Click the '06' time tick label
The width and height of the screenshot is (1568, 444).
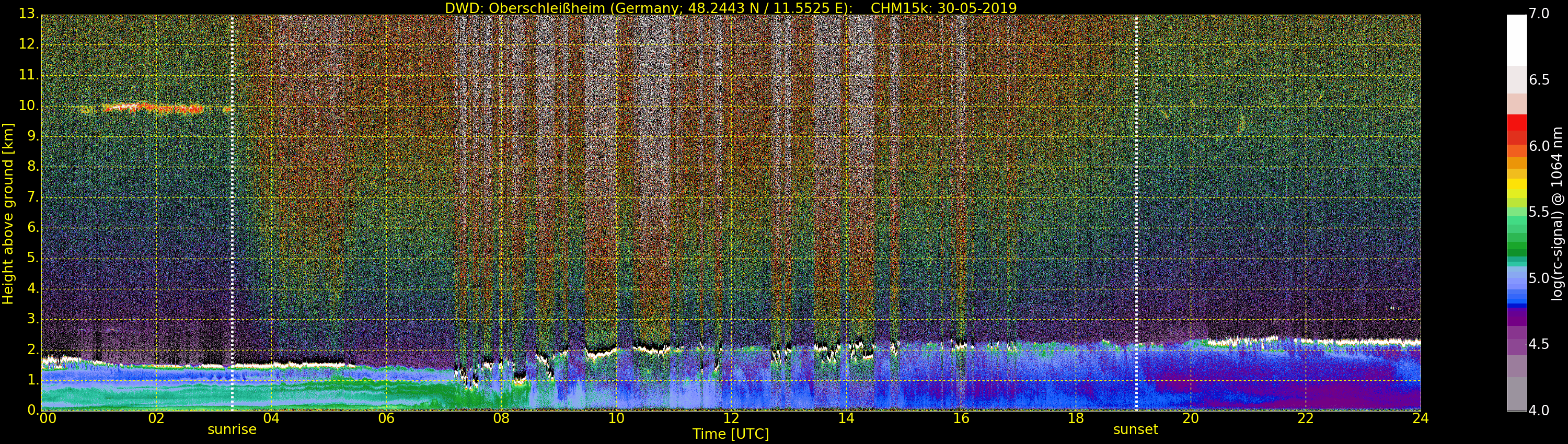point(386,418)
